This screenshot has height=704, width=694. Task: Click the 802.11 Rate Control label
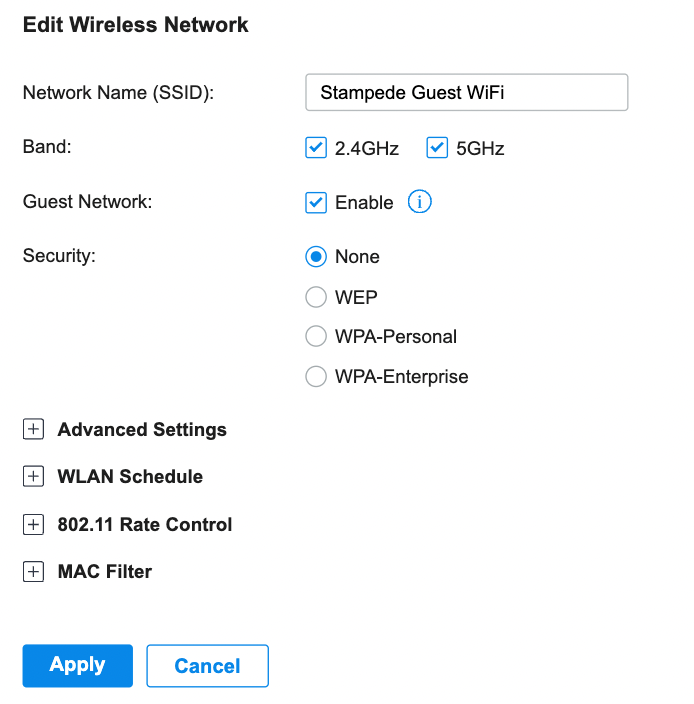pyautogui.click(x=145, y=524)
